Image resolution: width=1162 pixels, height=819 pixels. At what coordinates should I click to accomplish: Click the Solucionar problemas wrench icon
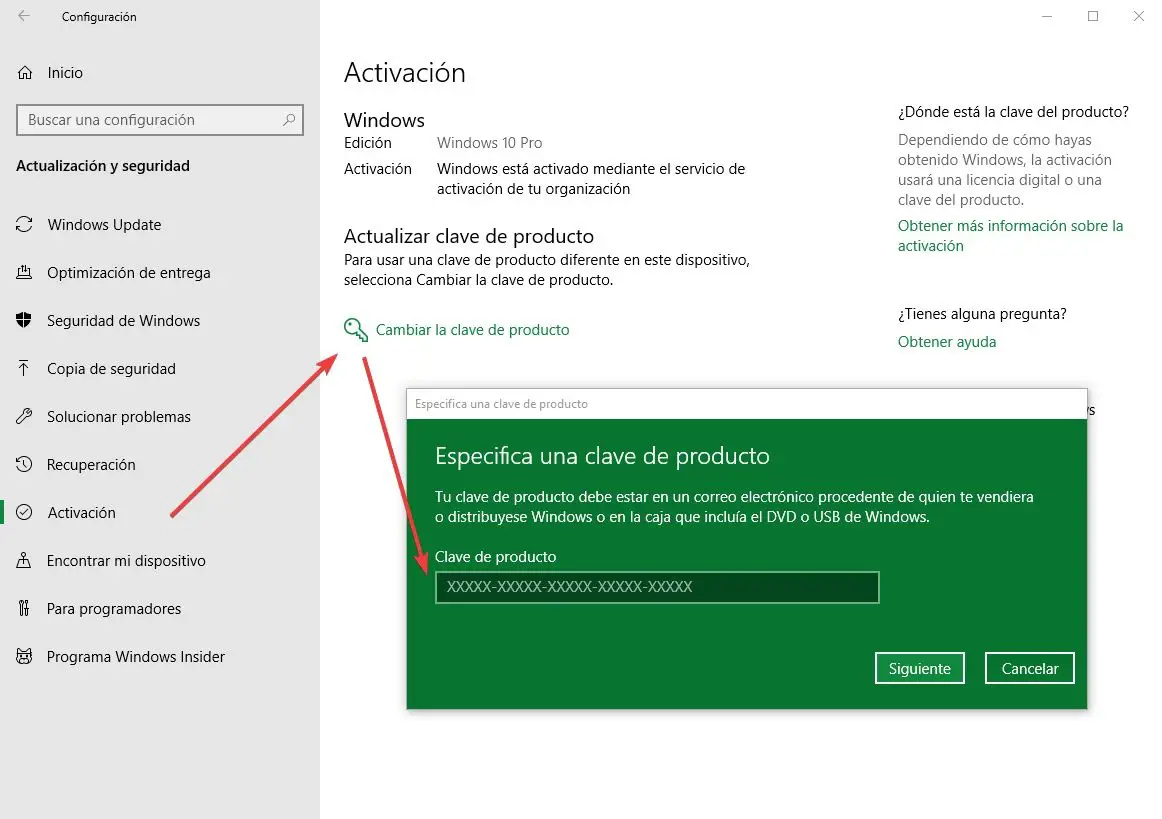[24, 417]
